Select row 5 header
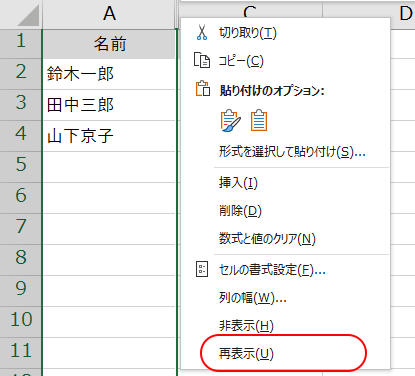Viewport: 415px width, 376px height. [x=21, y=167]
